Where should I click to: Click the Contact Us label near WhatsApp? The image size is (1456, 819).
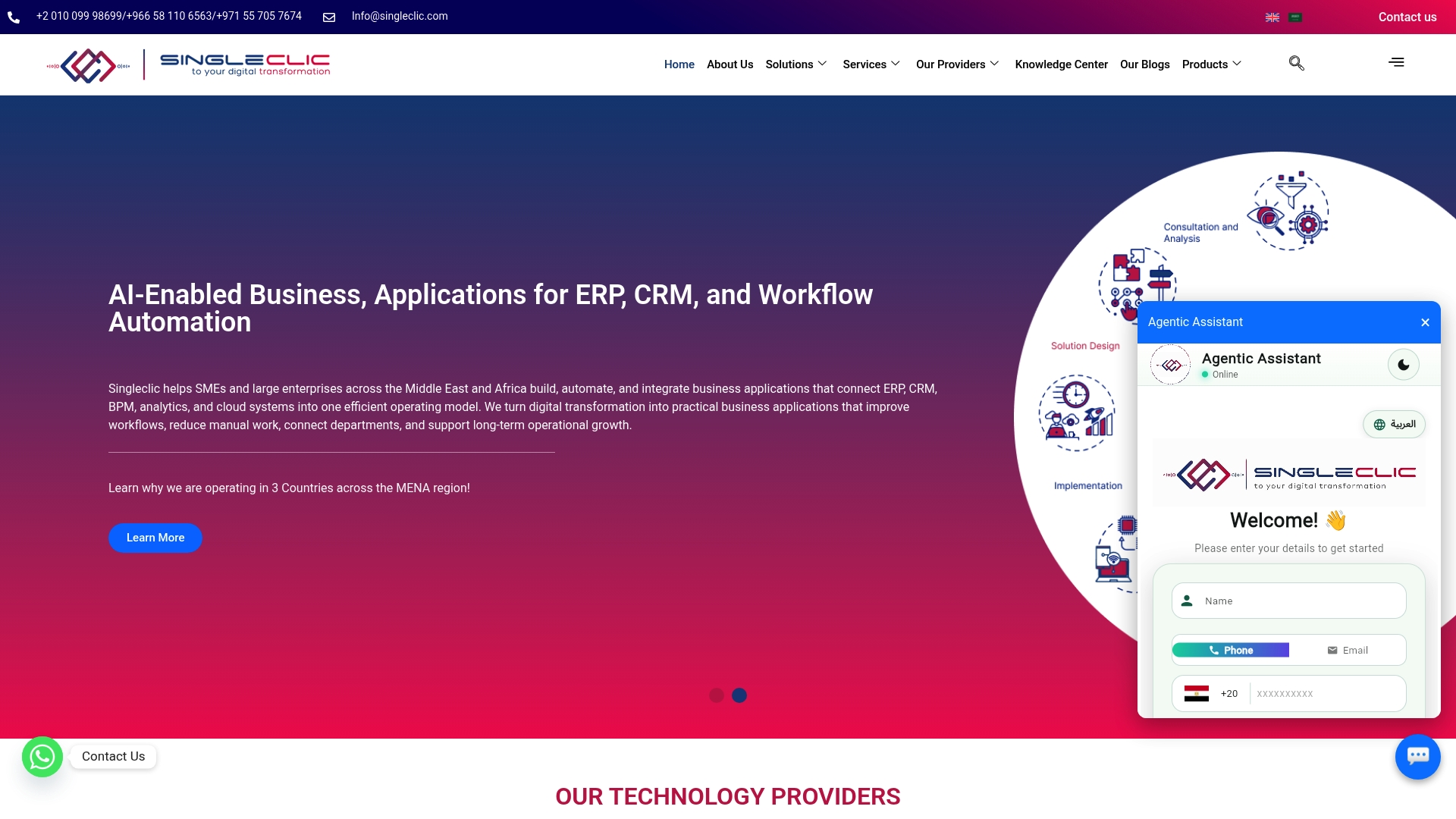tap(113, 757)
